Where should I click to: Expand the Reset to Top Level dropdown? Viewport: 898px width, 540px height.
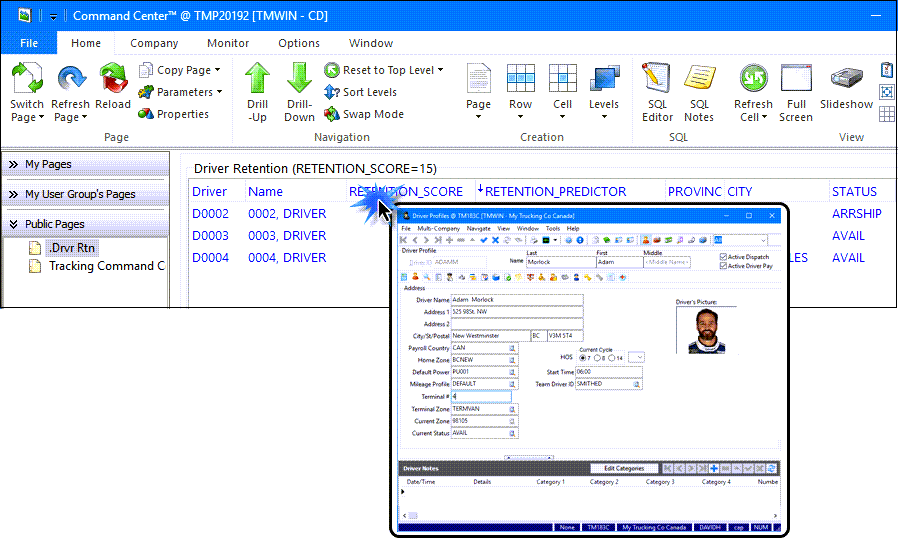(440, 70)
